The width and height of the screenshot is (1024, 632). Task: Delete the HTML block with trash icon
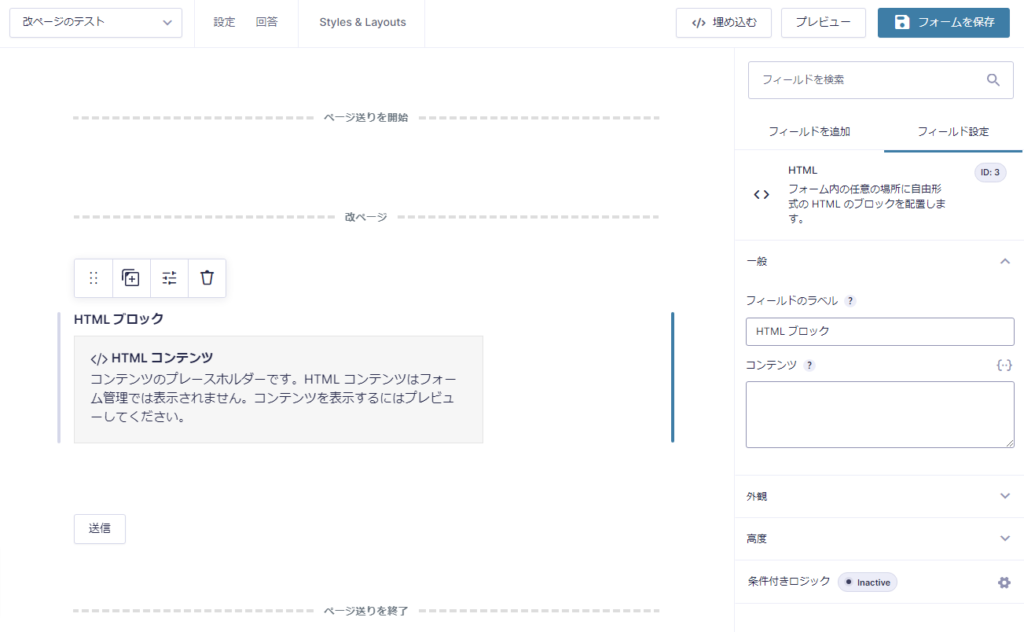click(x=207, y=278)
